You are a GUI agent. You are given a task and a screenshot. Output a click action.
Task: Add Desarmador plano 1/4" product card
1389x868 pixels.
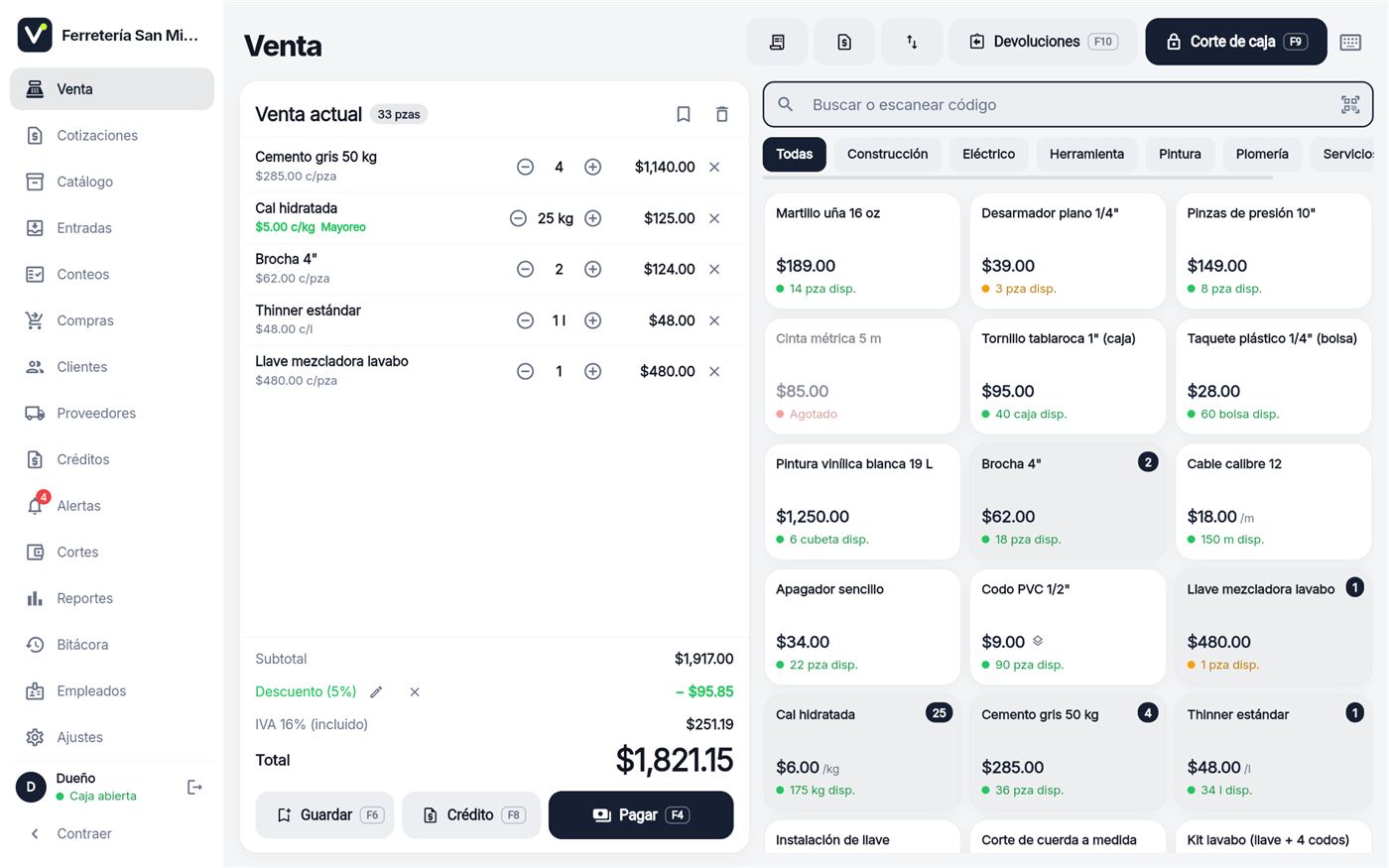point(1068,251)
